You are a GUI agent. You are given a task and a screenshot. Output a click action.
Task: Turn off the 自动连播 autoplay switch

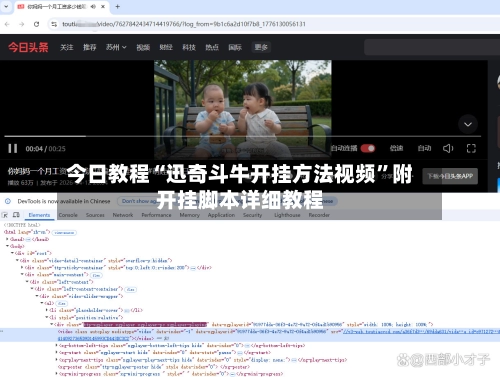point(368,148)
